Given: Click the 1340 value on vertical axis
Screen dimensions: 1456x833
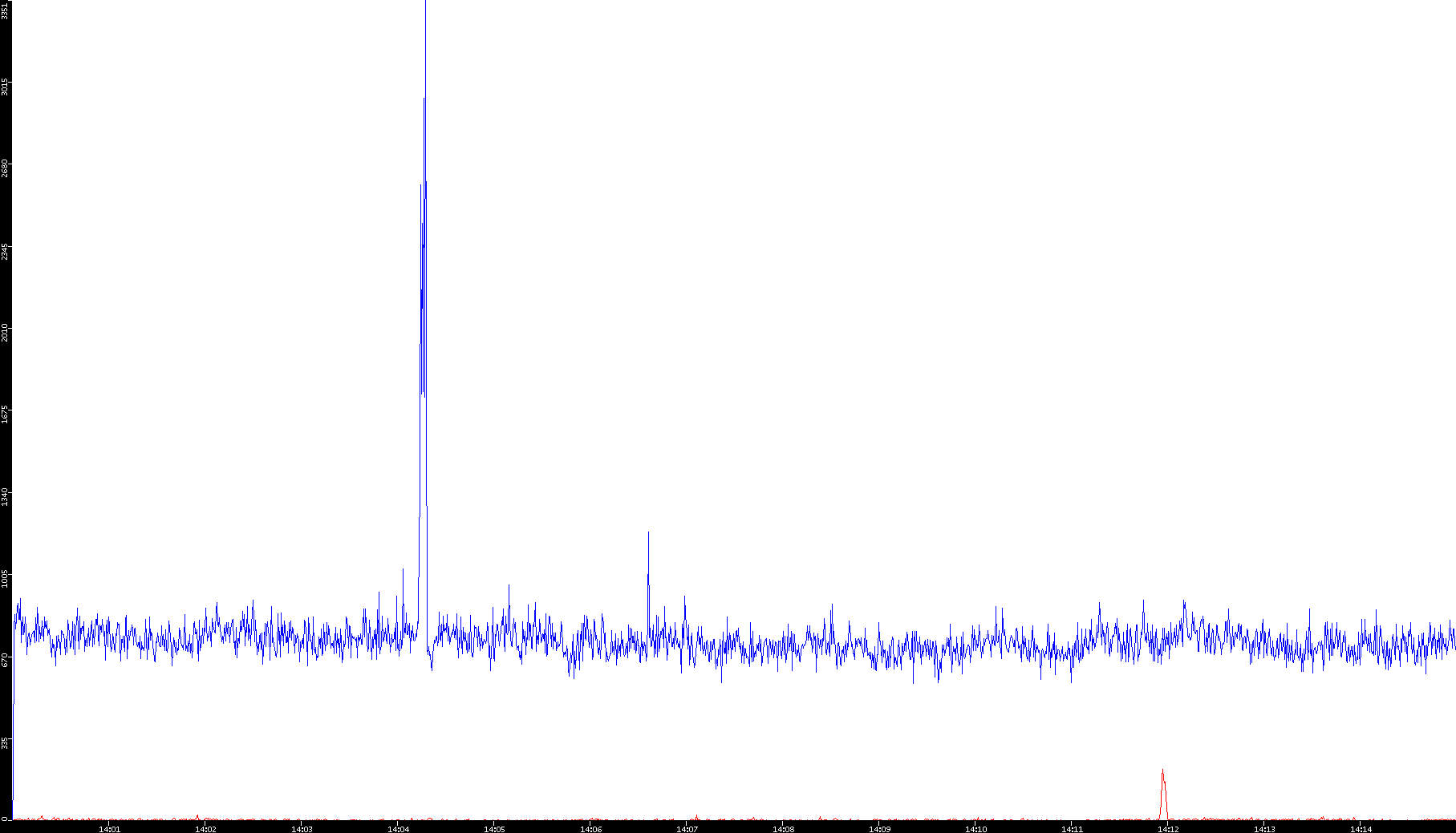Looking at the screenshot, I should (5, 497).
